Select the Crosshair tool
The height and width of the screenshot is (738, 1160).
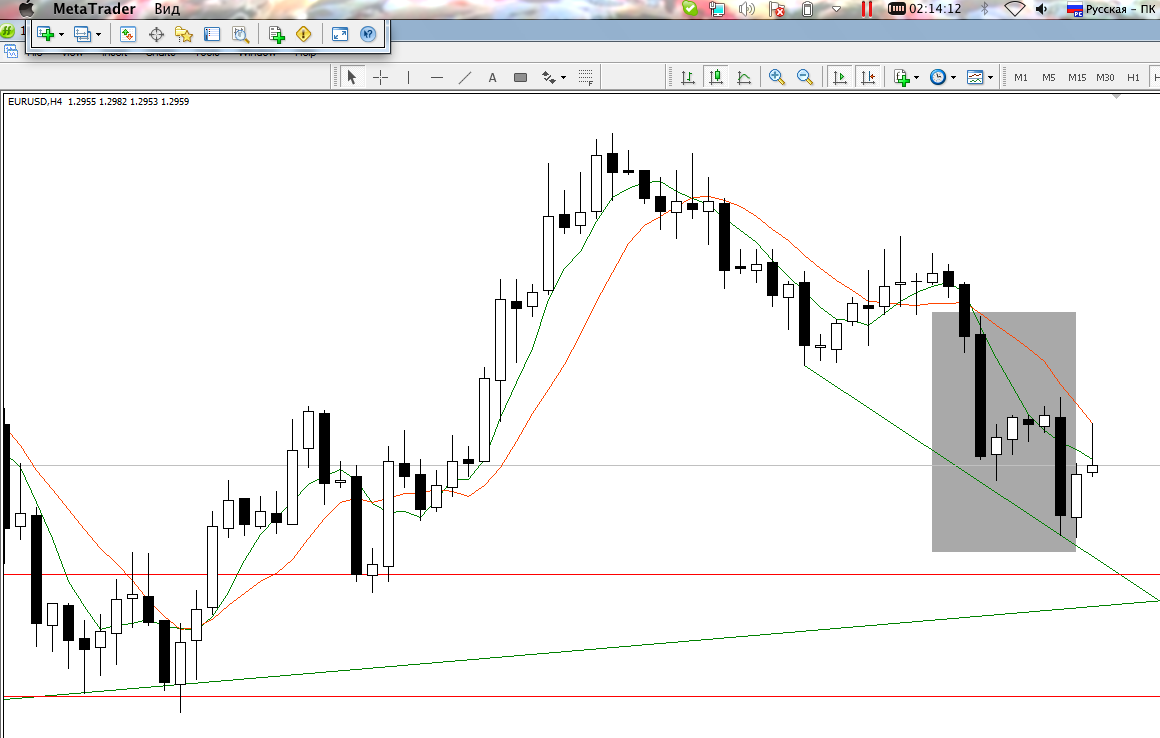tap(380, 77)
